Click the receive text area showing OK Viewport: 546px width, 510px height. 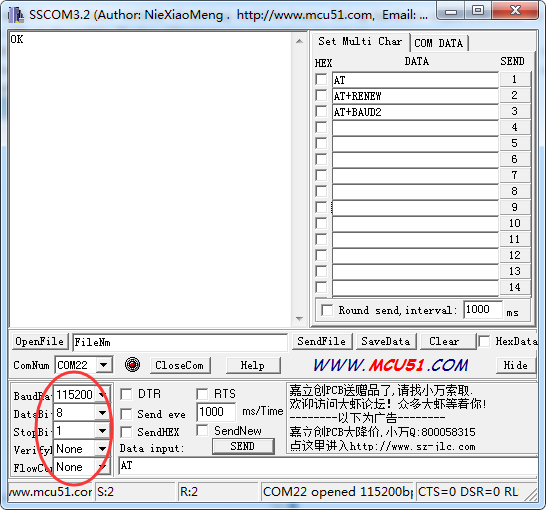(x=150, y=179)
